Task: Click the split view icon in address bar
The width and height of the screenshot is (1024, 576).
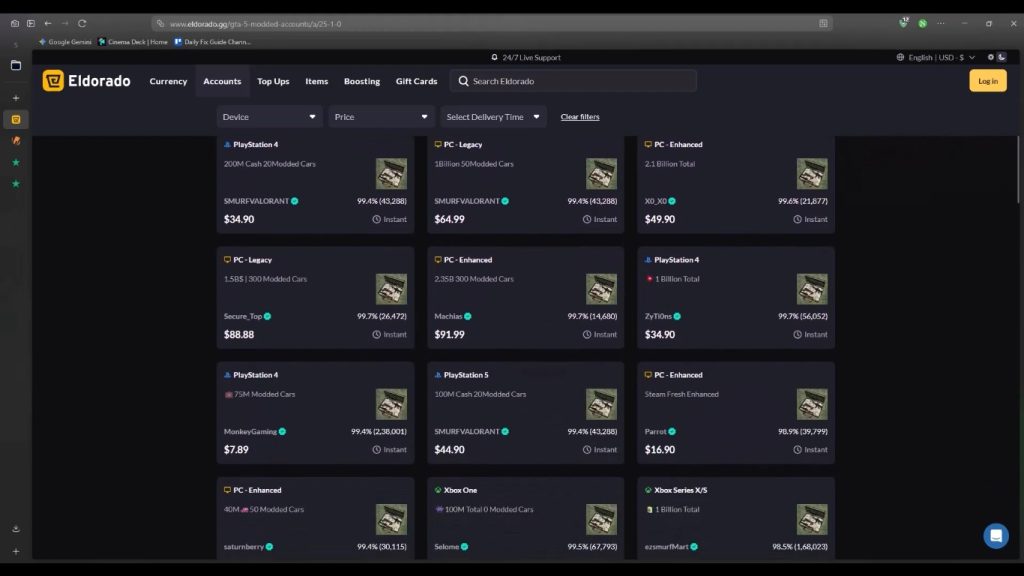Action: click(x=823, y=24)
